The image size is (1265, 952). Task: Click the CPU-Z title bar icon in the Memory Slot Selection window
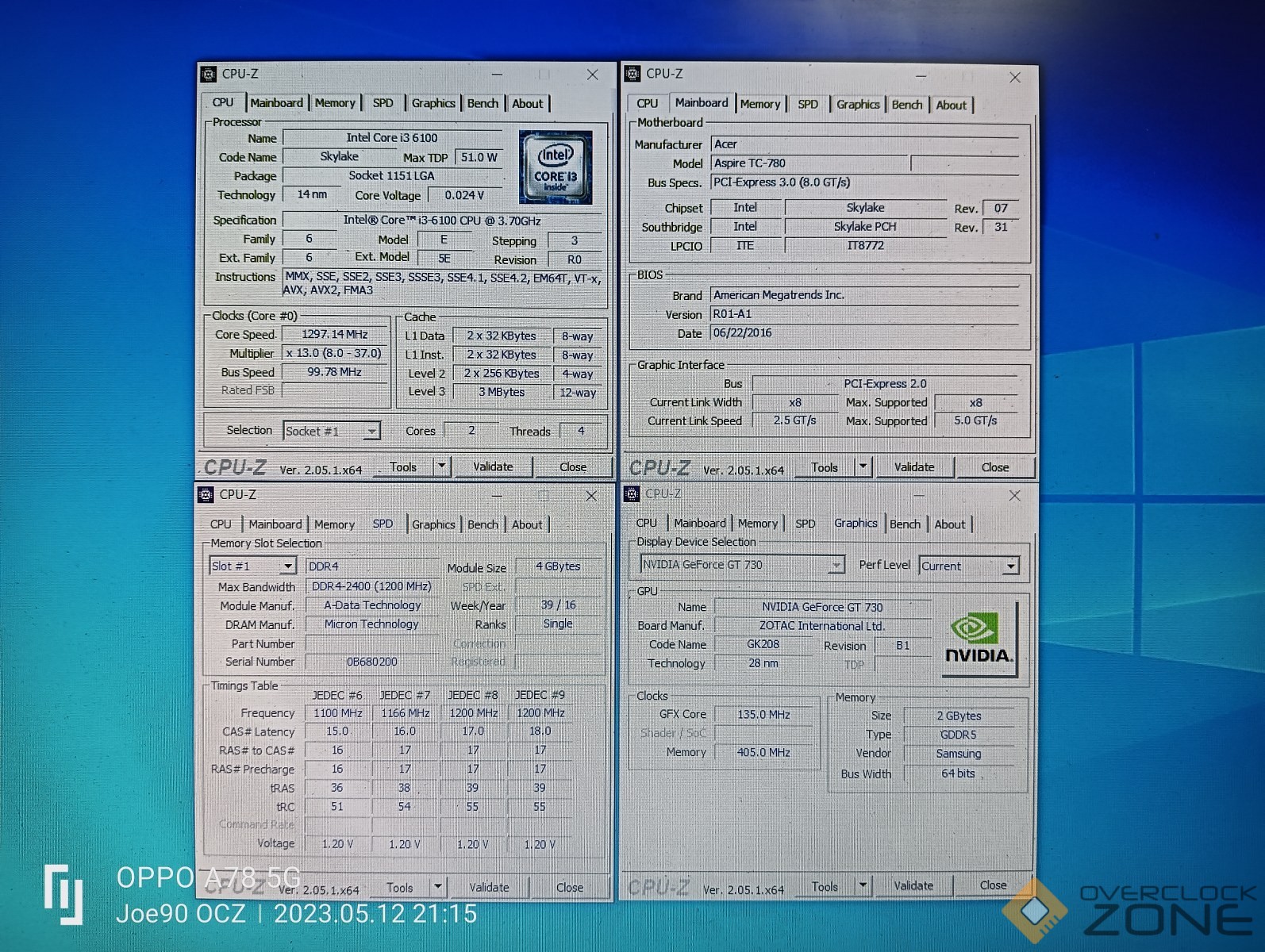click(x=206, y=495)
